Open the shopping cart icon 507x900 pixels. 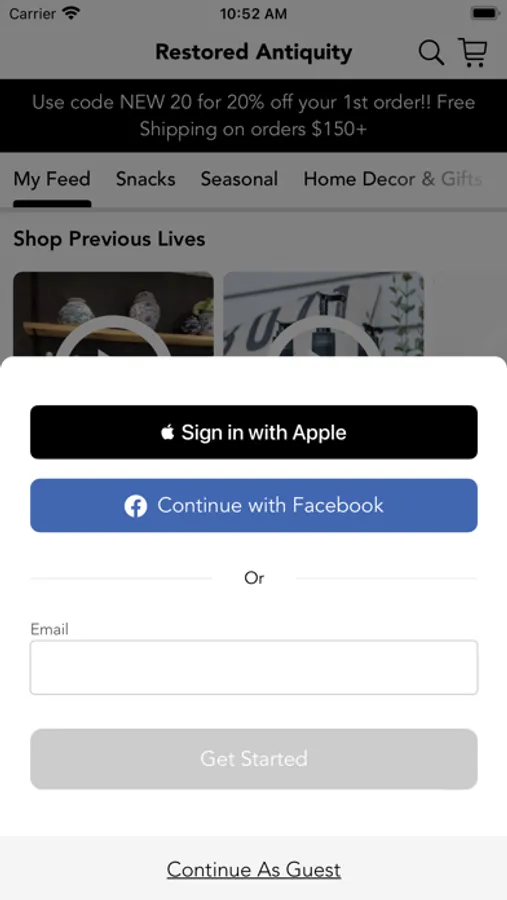(473, 52)
